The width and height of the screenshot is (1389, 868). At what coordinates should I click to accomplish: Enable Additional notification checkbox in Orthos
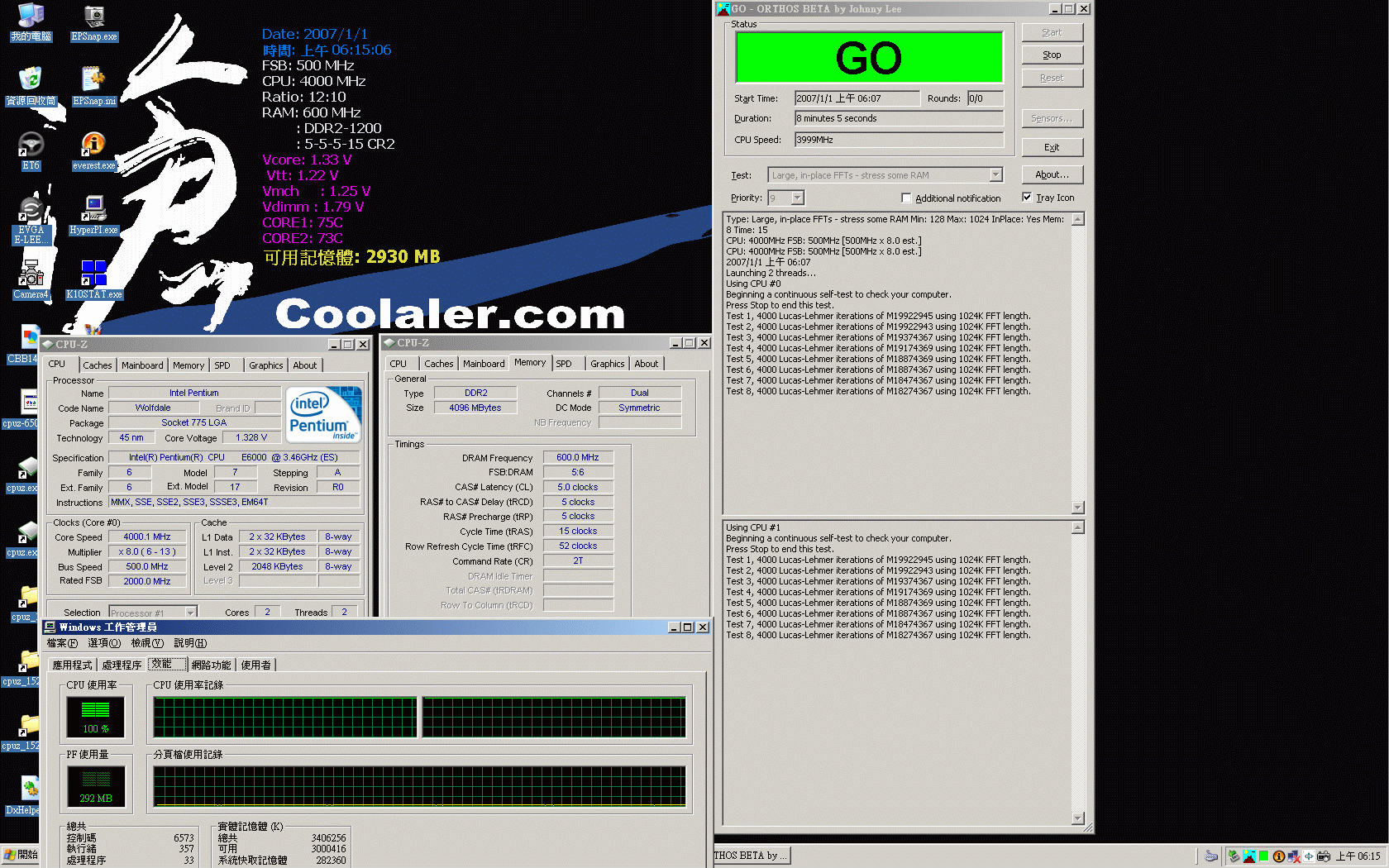906,198
